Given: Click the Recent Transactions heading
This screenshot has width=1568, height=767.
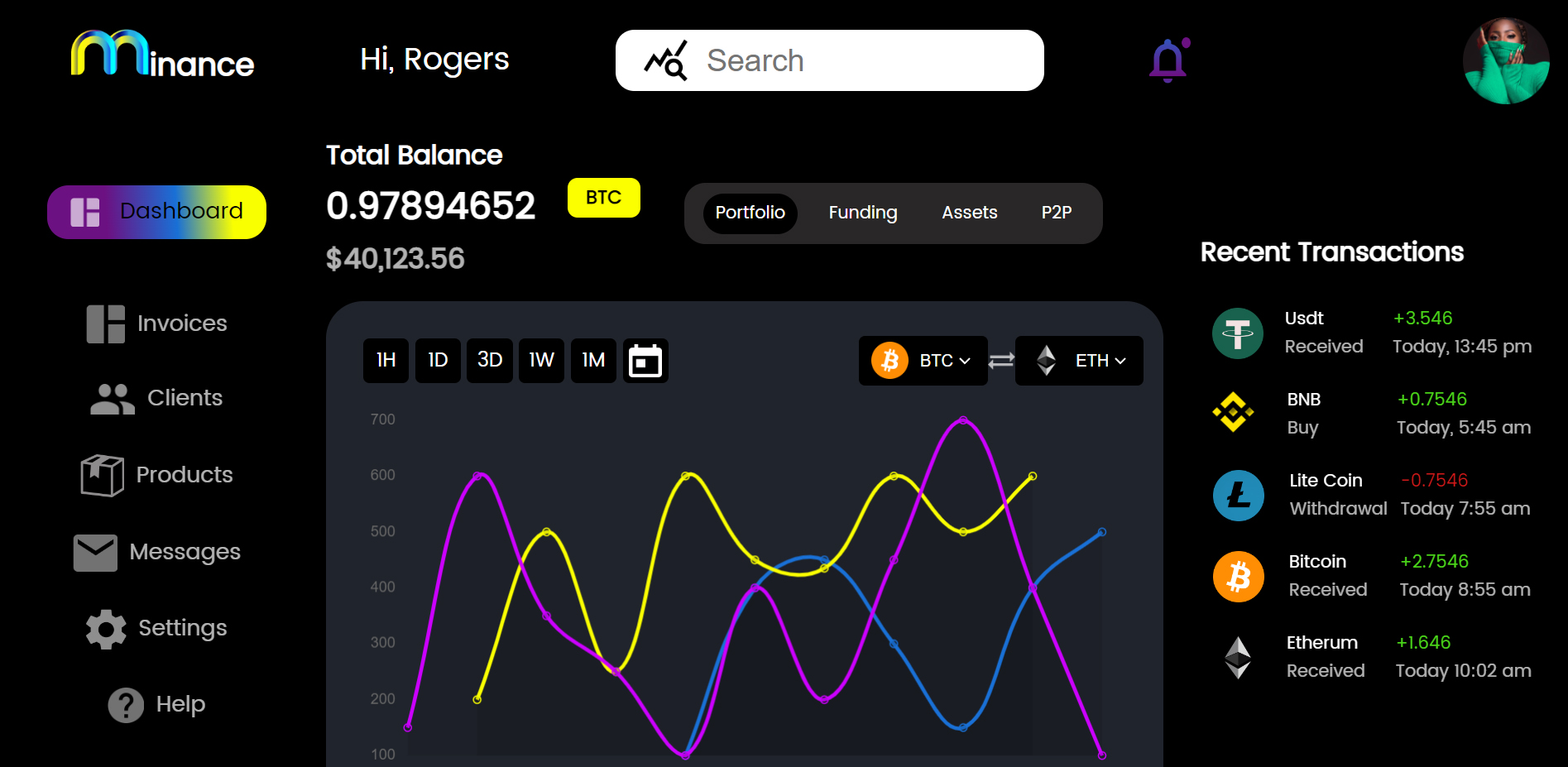Looking at the screenshot, I should [1332, 252].
